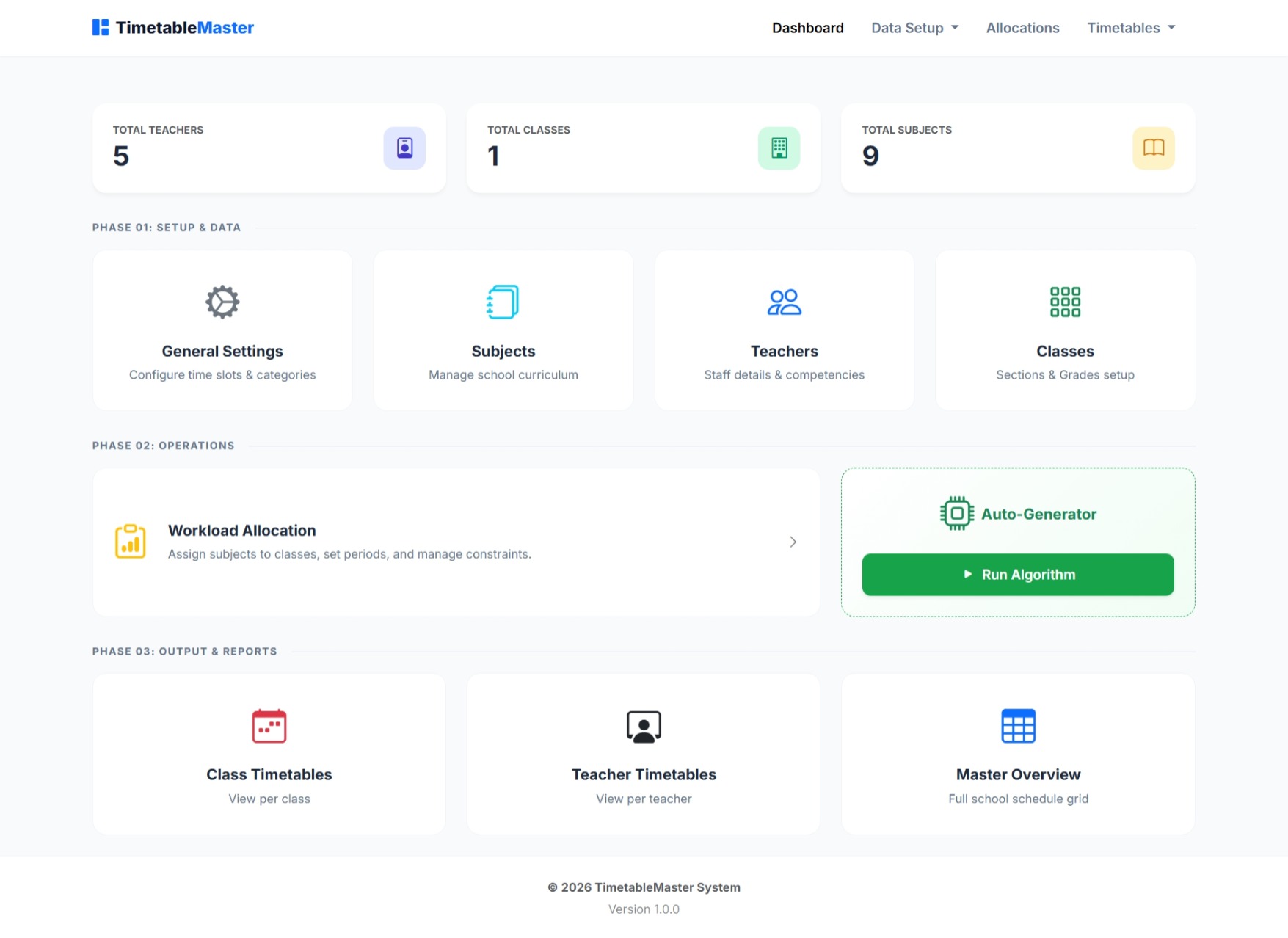Click the Total Classes building icon
Viewport: 1288px width, 938px height.
point(779,148)
